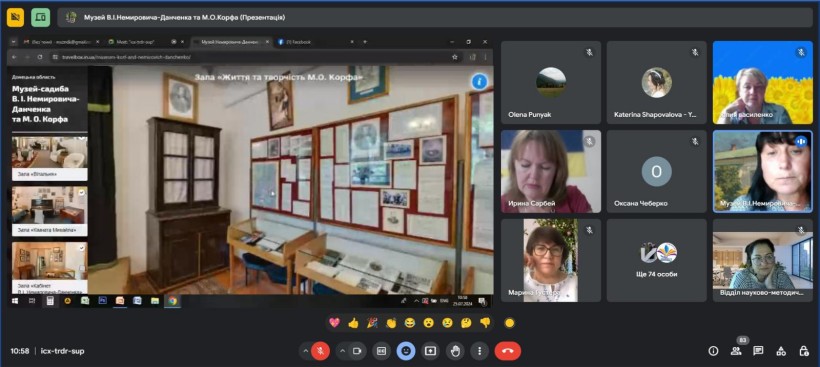Open more options three-dot menu
Screen dimensions: 820x367
coord(480,351)
